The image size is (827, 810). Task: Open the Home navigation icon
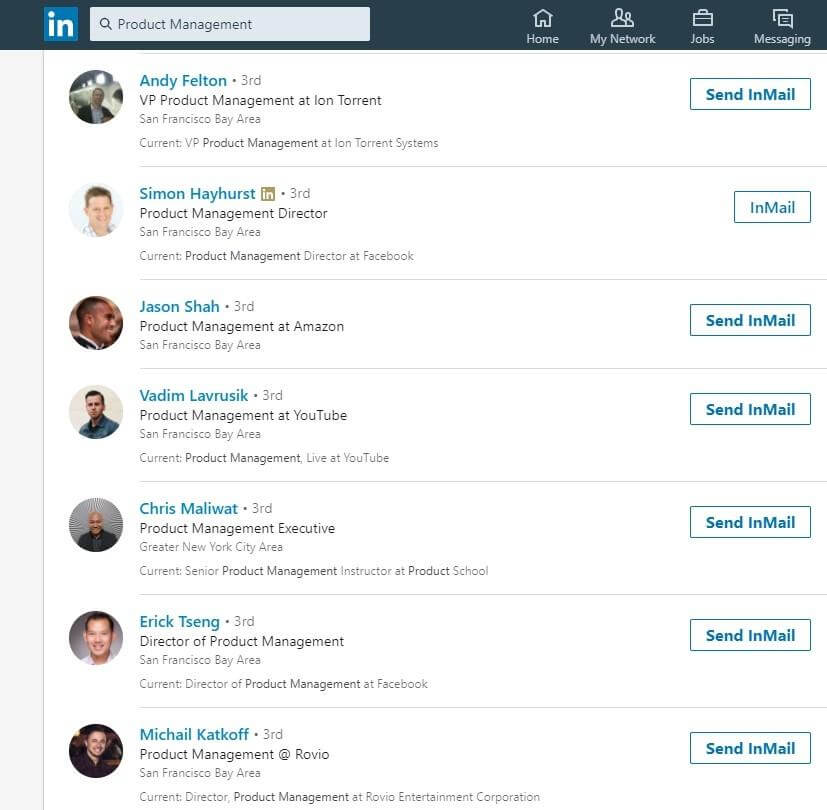(x=542, y=18)
